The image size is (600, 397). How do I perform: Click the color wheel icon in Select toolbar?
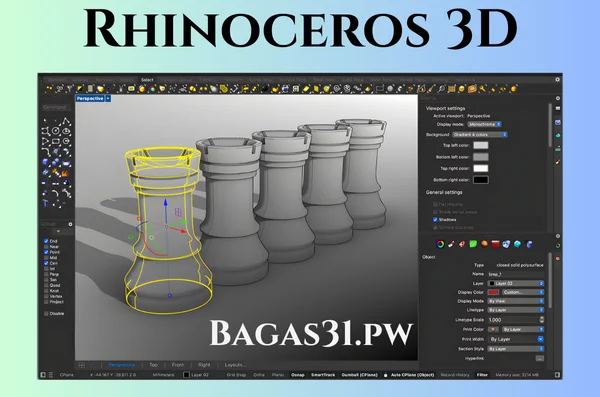[152, 89]
